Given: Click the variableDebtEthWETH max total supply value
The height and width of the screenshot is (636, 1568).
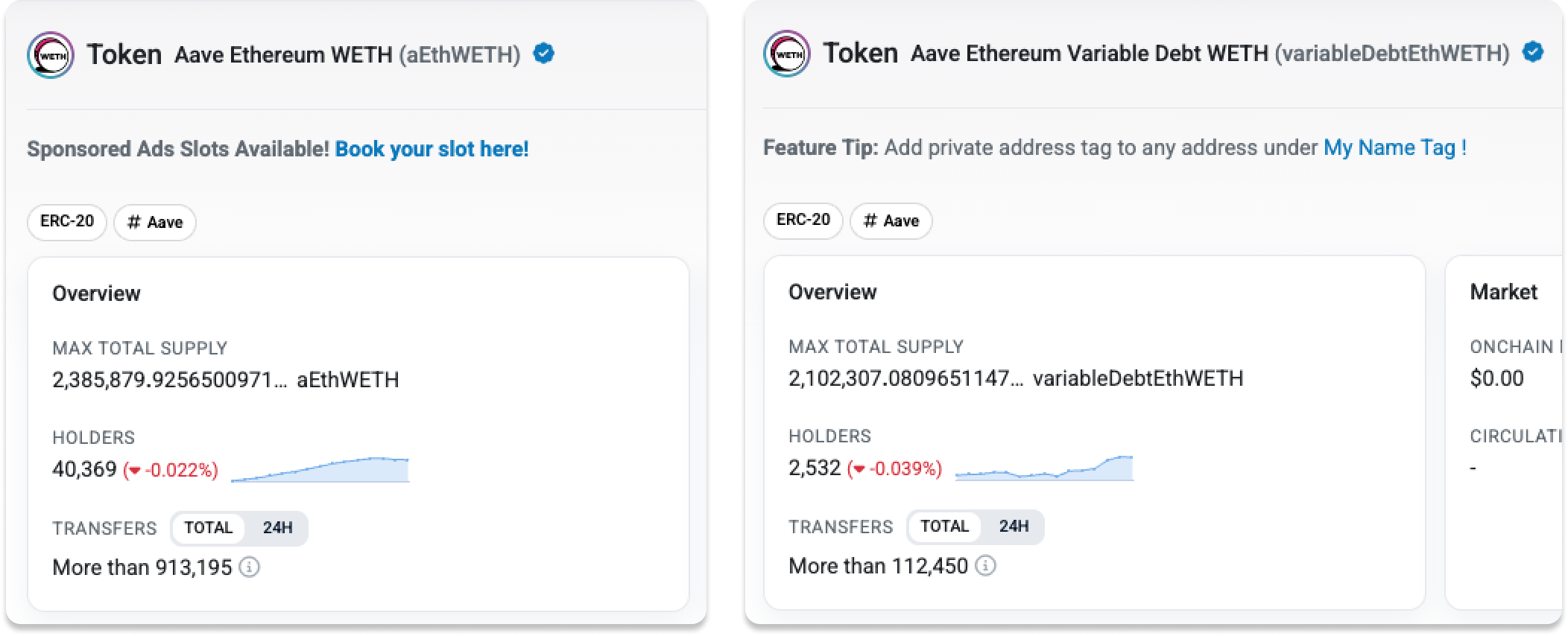Looking at the screenshot, I should (905, 378).
